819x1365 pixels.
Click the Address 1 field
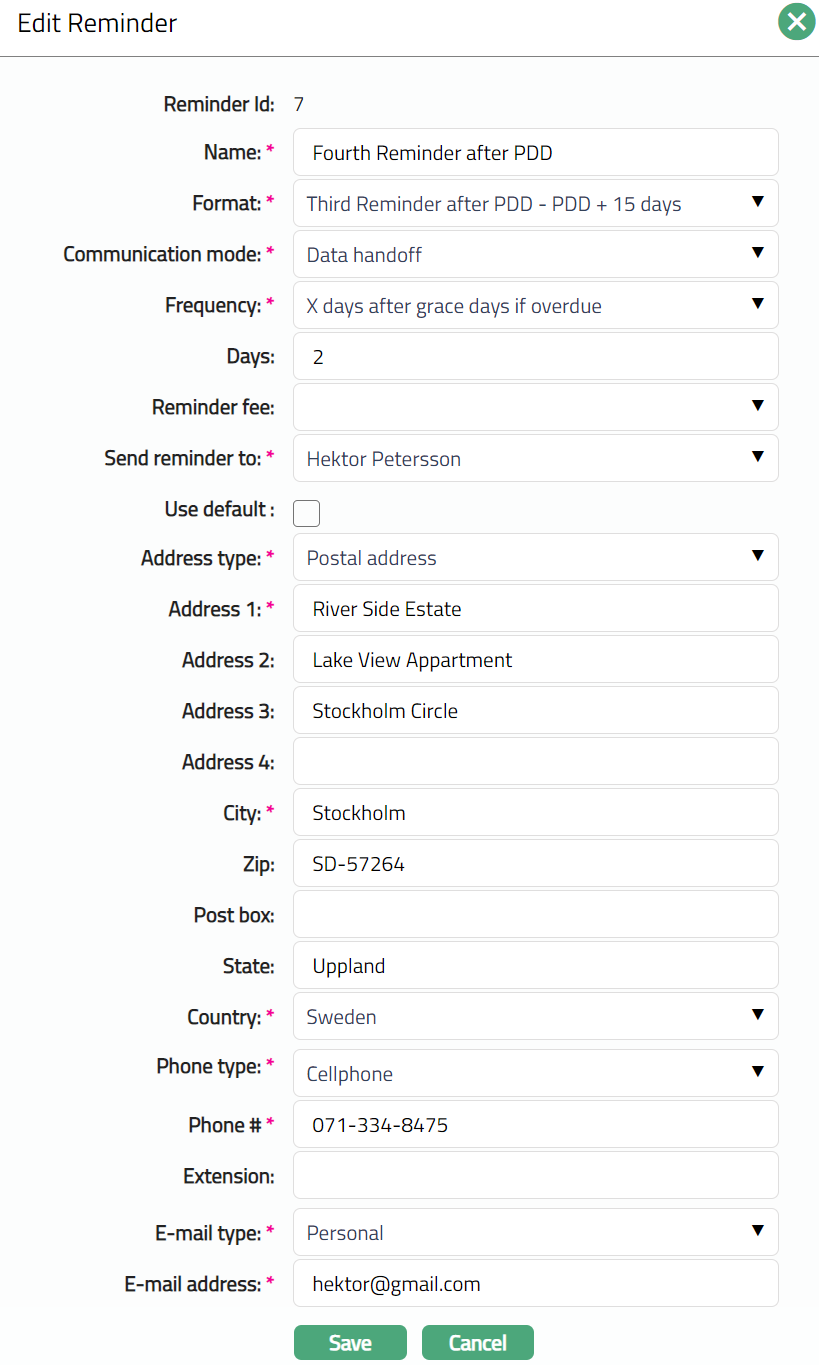coord(535,609)
